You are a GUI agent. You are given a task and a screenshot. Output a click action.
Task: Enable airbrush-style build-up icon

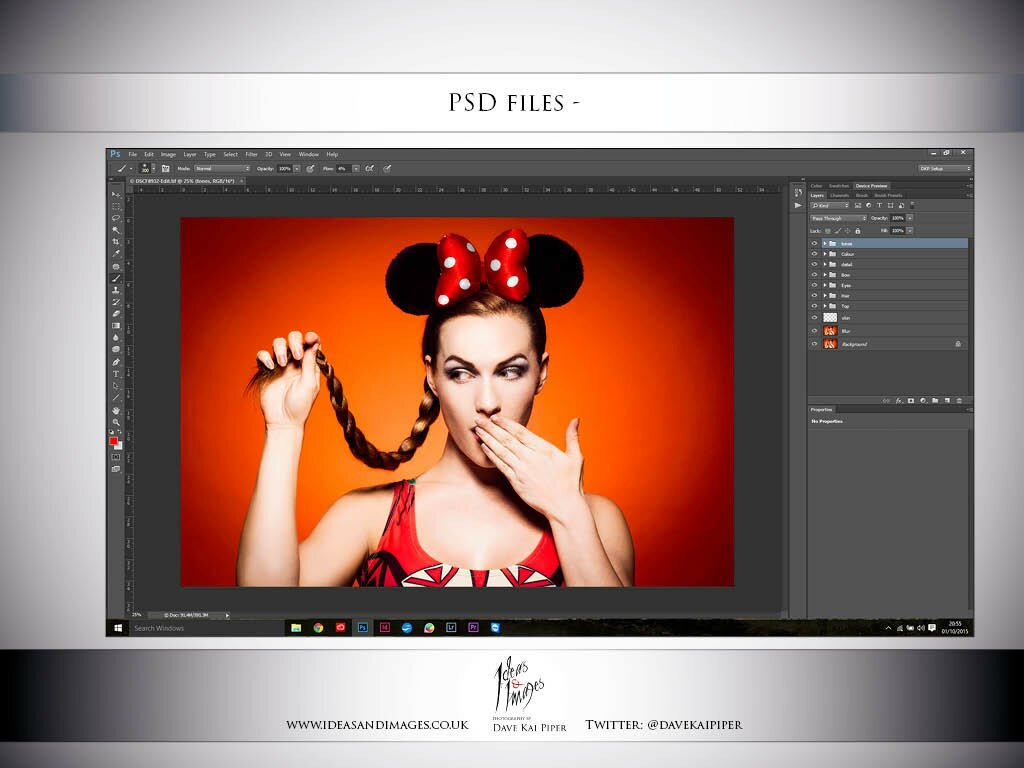370,168
